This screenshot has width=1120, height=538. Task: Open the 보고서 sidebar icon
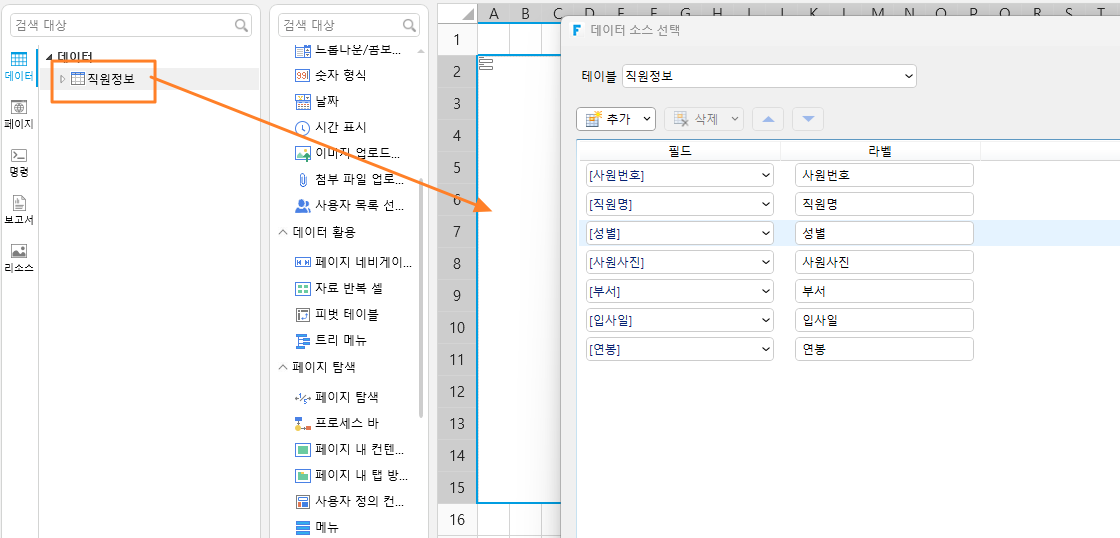[x=19, y=210]
